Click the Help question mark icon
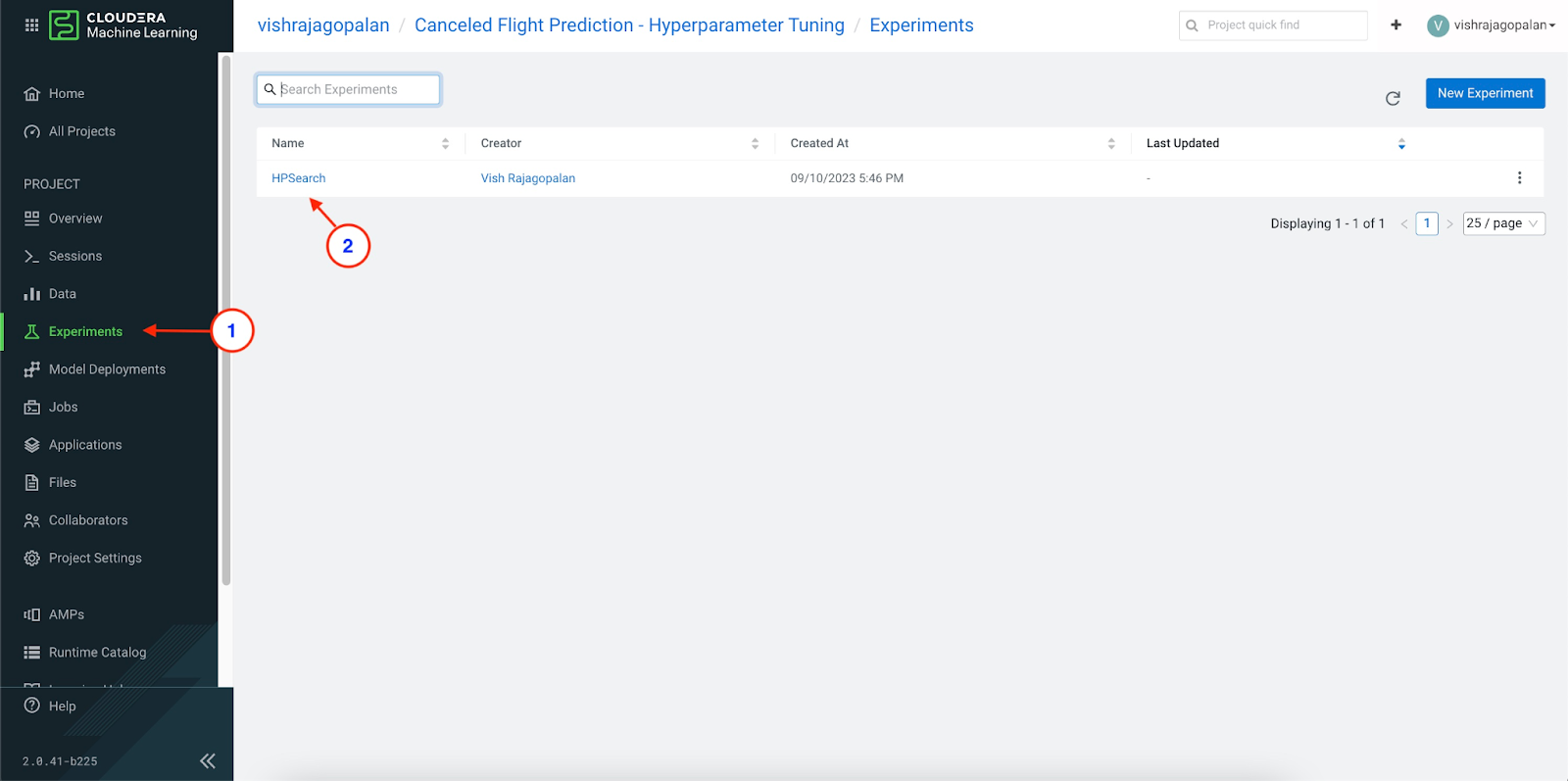The height and width of the screenshot is (781, 1568). [32, 706]
